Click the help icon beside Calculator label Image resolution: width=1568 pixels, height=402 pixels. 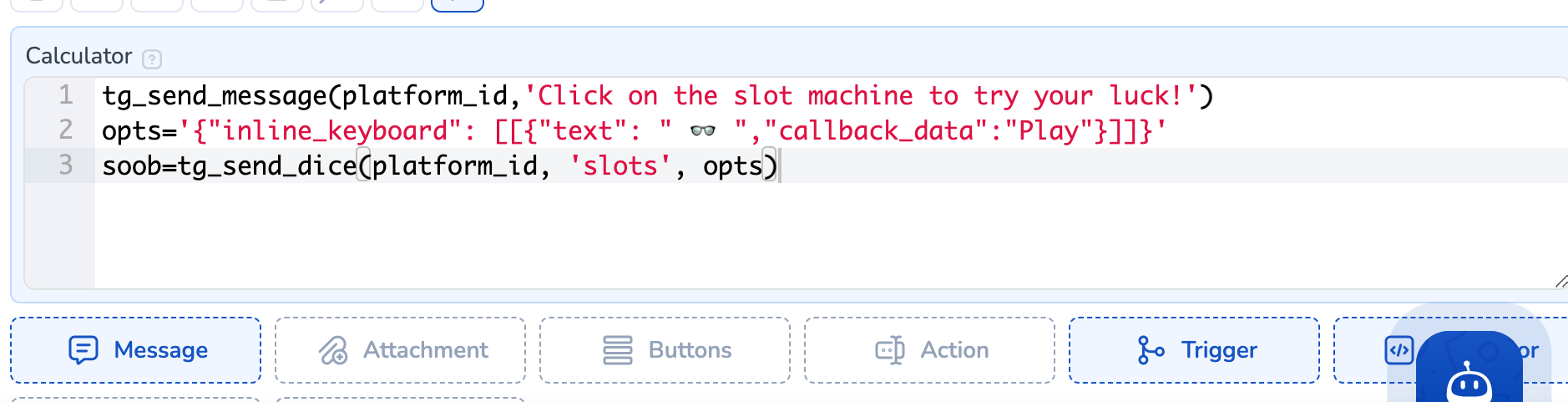[151, 59]
